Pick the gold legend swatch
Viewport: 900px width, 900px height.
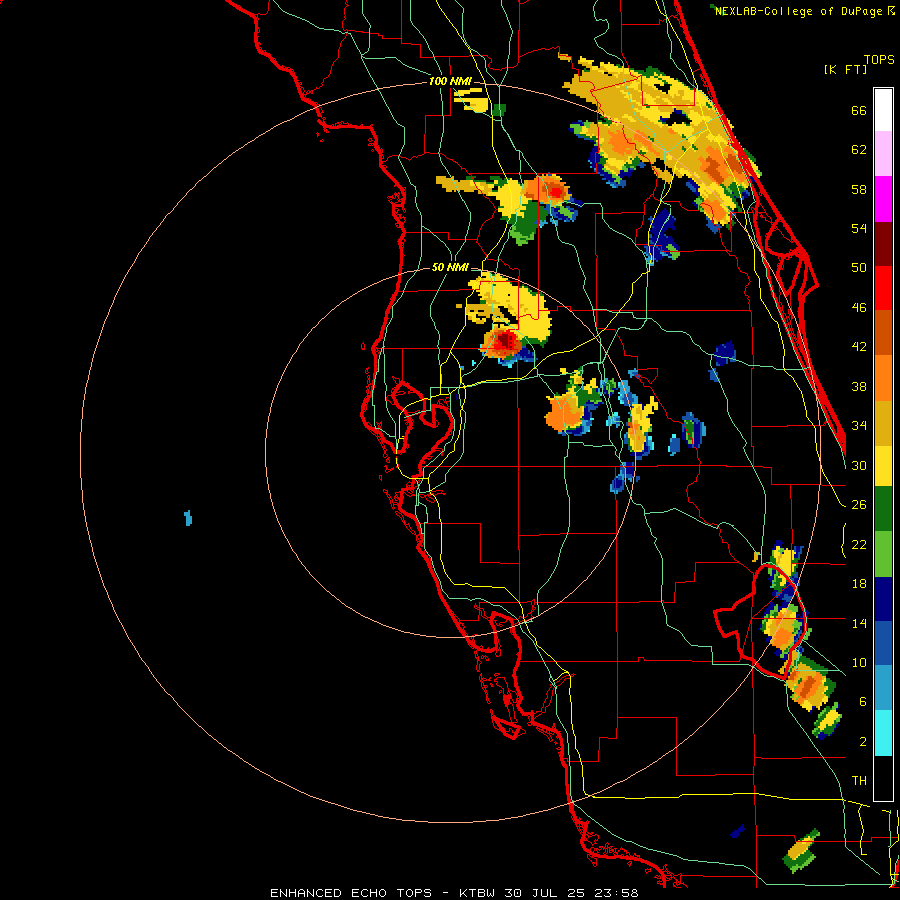(x=883, y=423)
